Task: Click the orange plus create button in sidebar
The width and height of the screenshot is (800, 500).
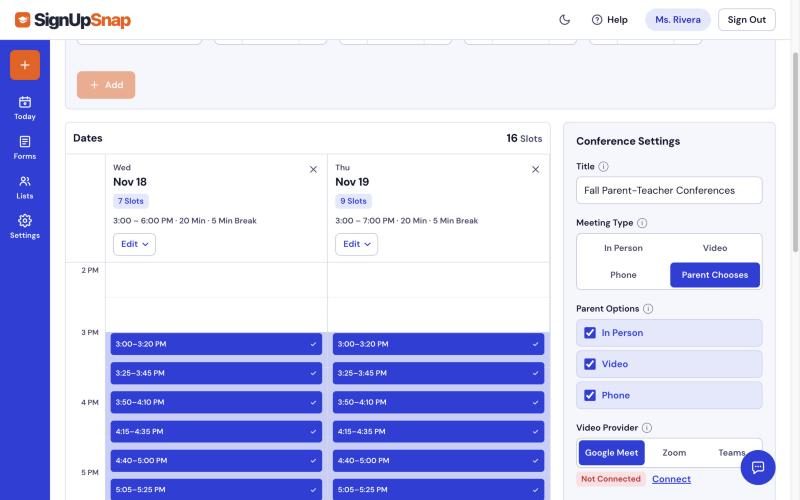Action: [24, 65]
